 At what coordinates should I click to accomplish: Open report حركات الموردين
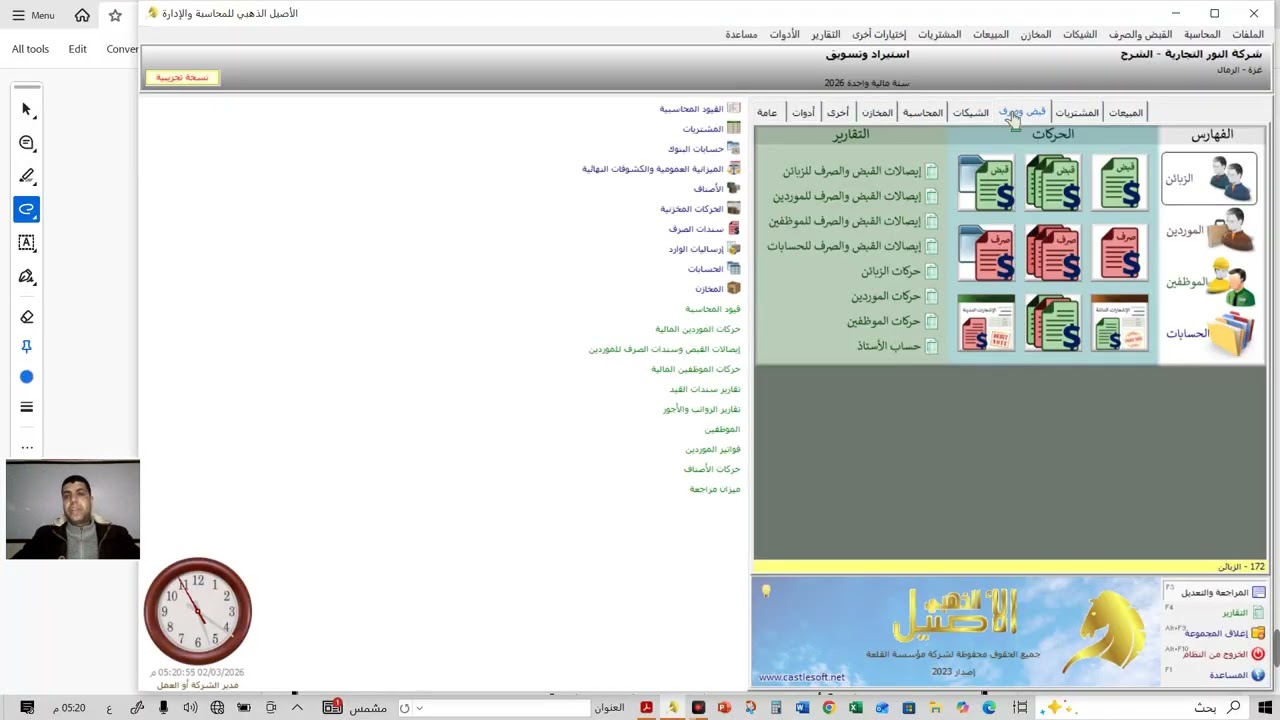(x=894, y=296)
